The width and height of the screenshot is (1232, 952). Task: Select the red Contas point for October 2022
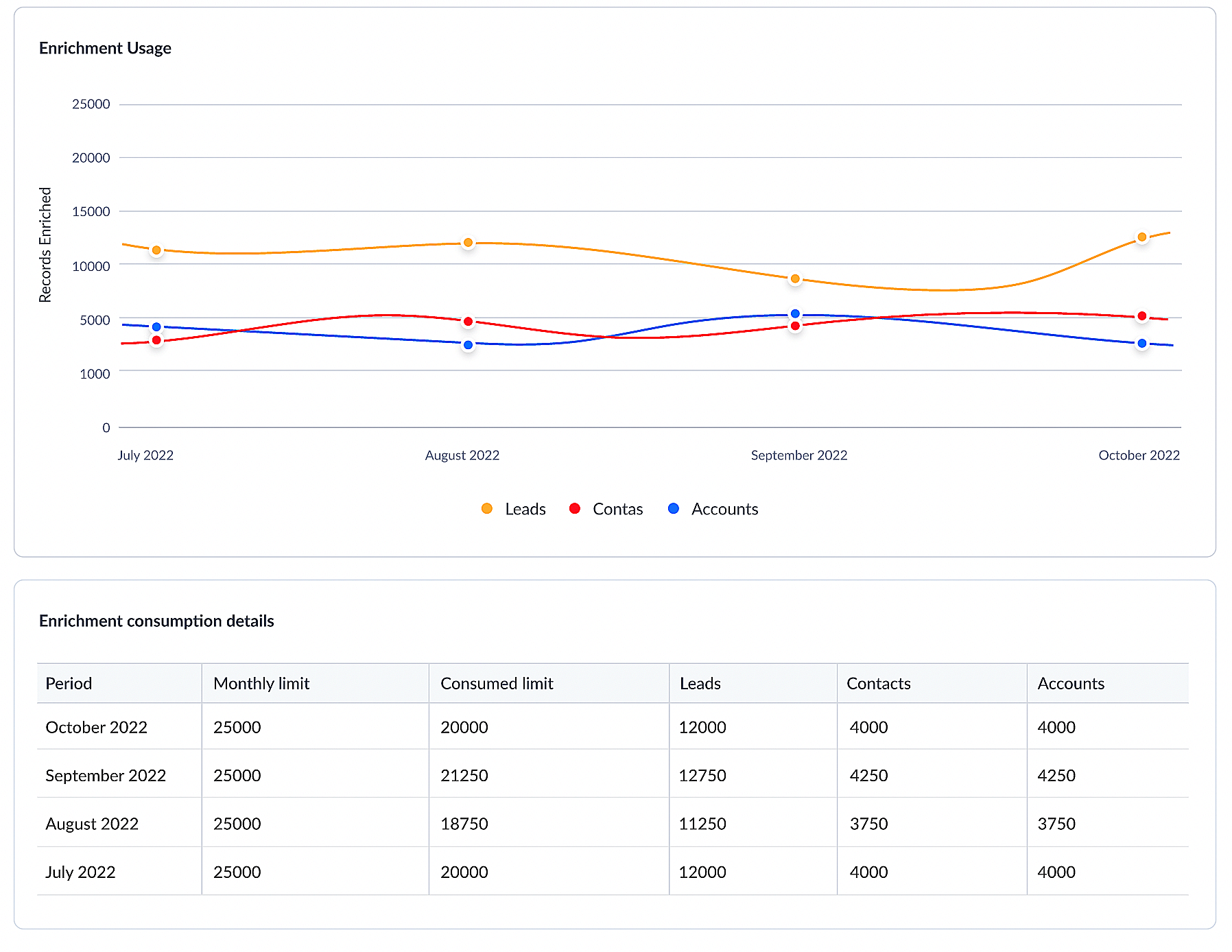pyautogui.click(x=1141, y=316)
